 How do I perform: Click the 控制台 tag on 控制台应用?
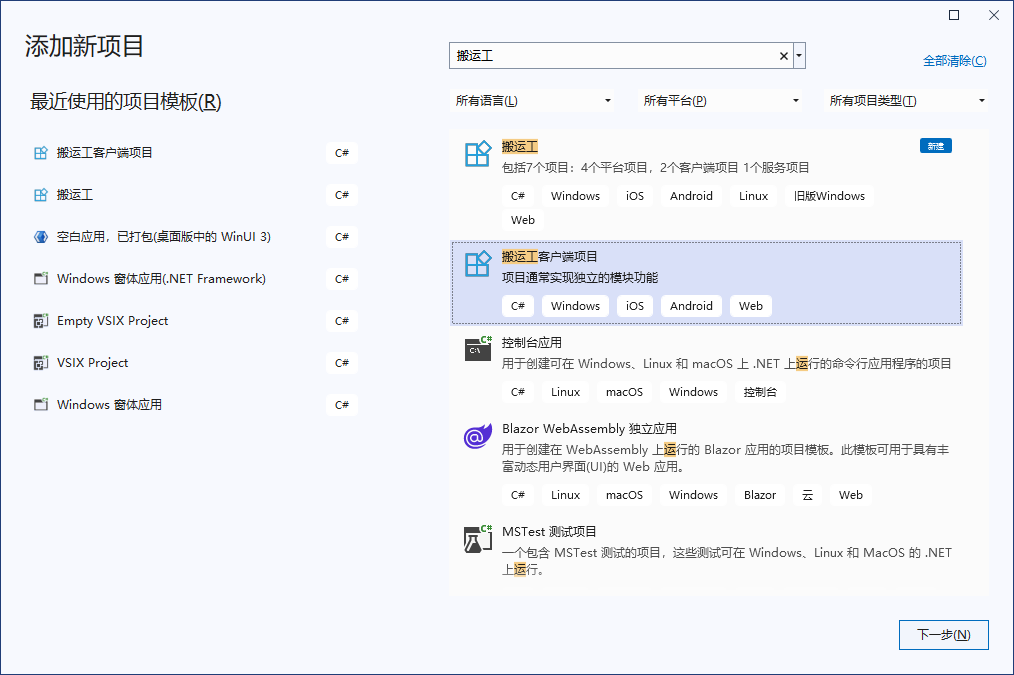(760, 392)
